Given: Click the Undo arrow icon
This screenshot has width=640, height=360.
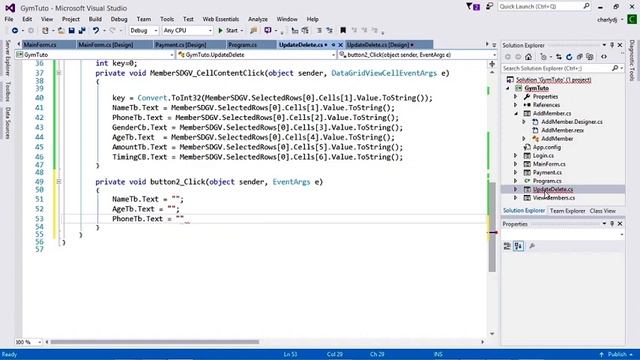Looking at the screenshot, I should pos(96,31).
